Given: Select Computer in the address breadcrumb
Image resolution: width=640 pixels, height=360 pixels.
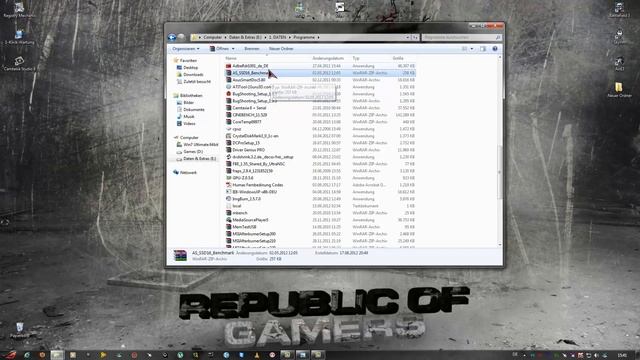Looking at the screenshot, I should click(x=213, y=37).
